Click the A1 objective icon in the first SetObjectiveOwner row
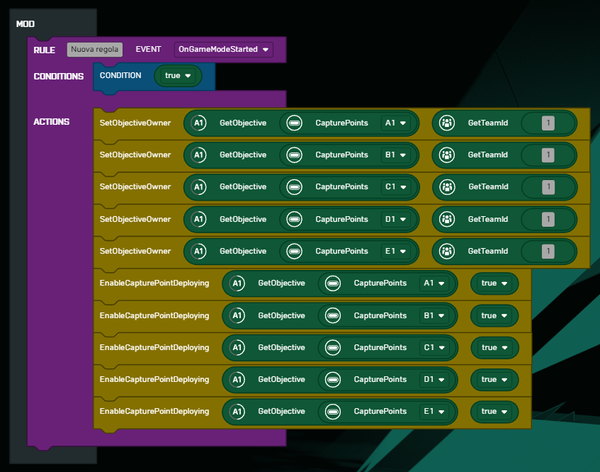The height and width of the screenshot is (472, 600). pyautogui.click(x=199, y=123)
